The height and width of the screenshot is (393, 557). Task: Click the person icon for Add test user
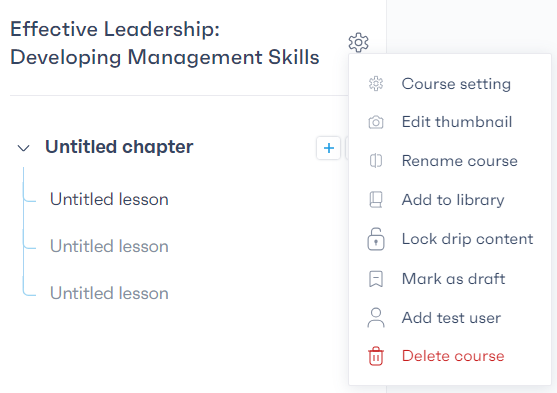click(x=376, y=318)
